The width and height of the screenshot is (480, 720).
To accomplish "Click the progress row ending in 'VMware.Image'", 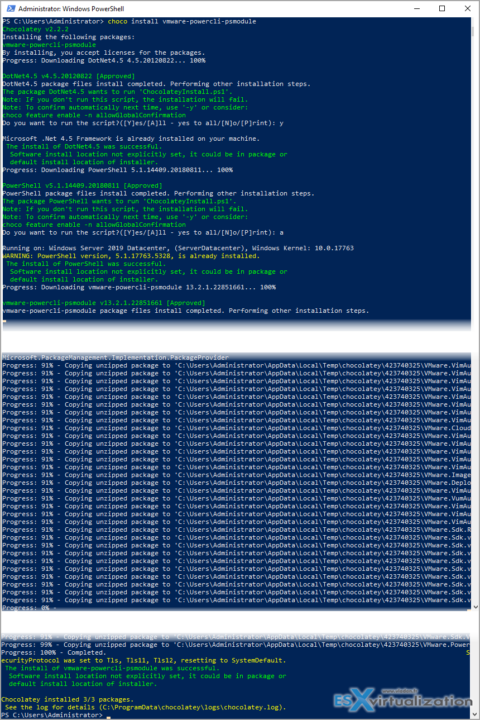I will pyautogui.click(x=236, y=475).
